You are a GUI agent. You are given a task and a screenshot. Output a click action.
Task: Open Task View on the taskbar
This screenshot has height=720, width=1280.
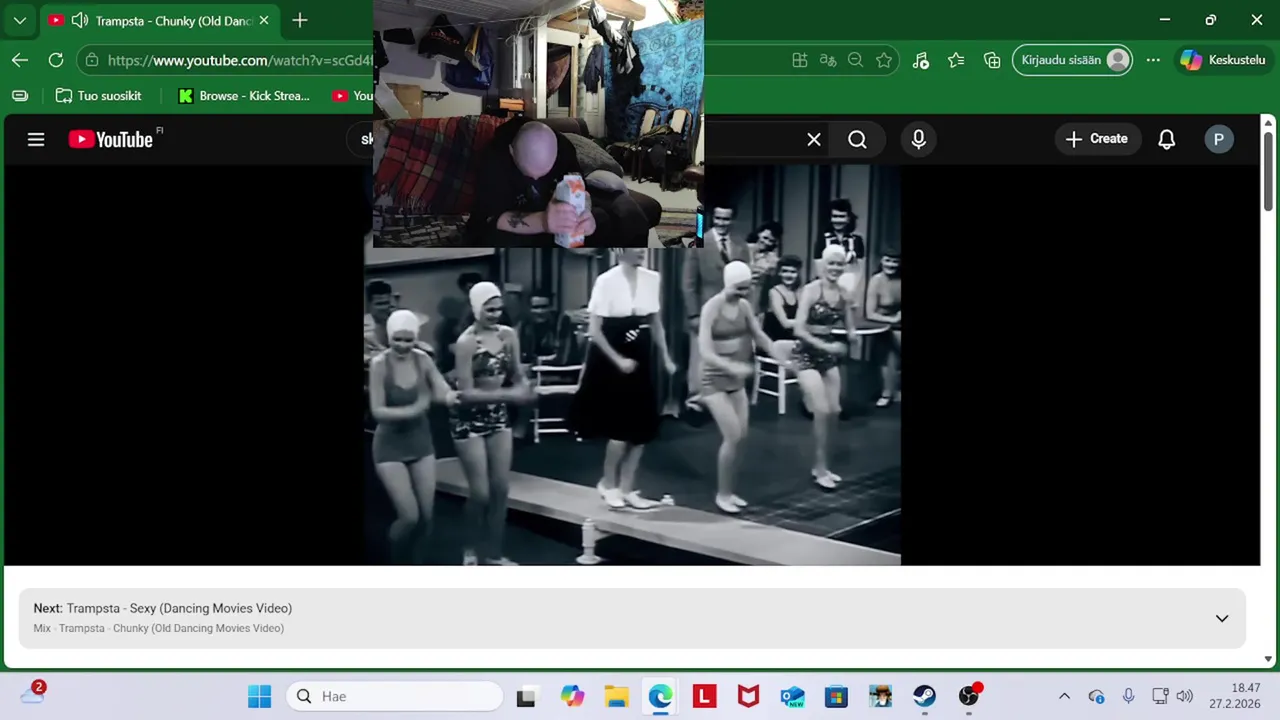(x=526, y=696)
